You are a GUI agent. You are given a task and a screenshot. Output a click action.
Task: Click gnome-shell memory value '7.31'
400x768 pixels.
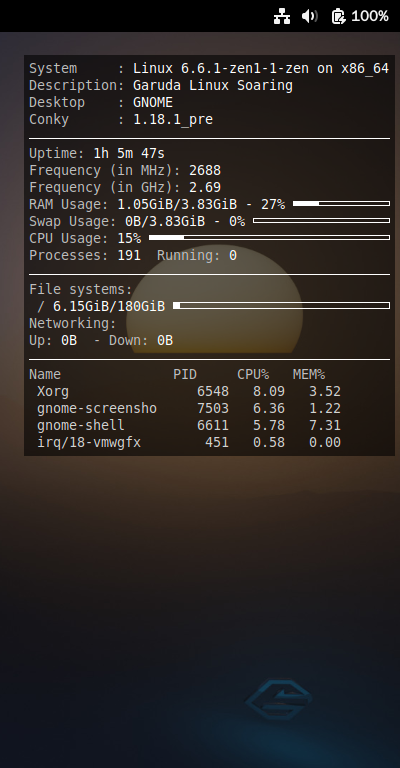click(x=325, y=426)
